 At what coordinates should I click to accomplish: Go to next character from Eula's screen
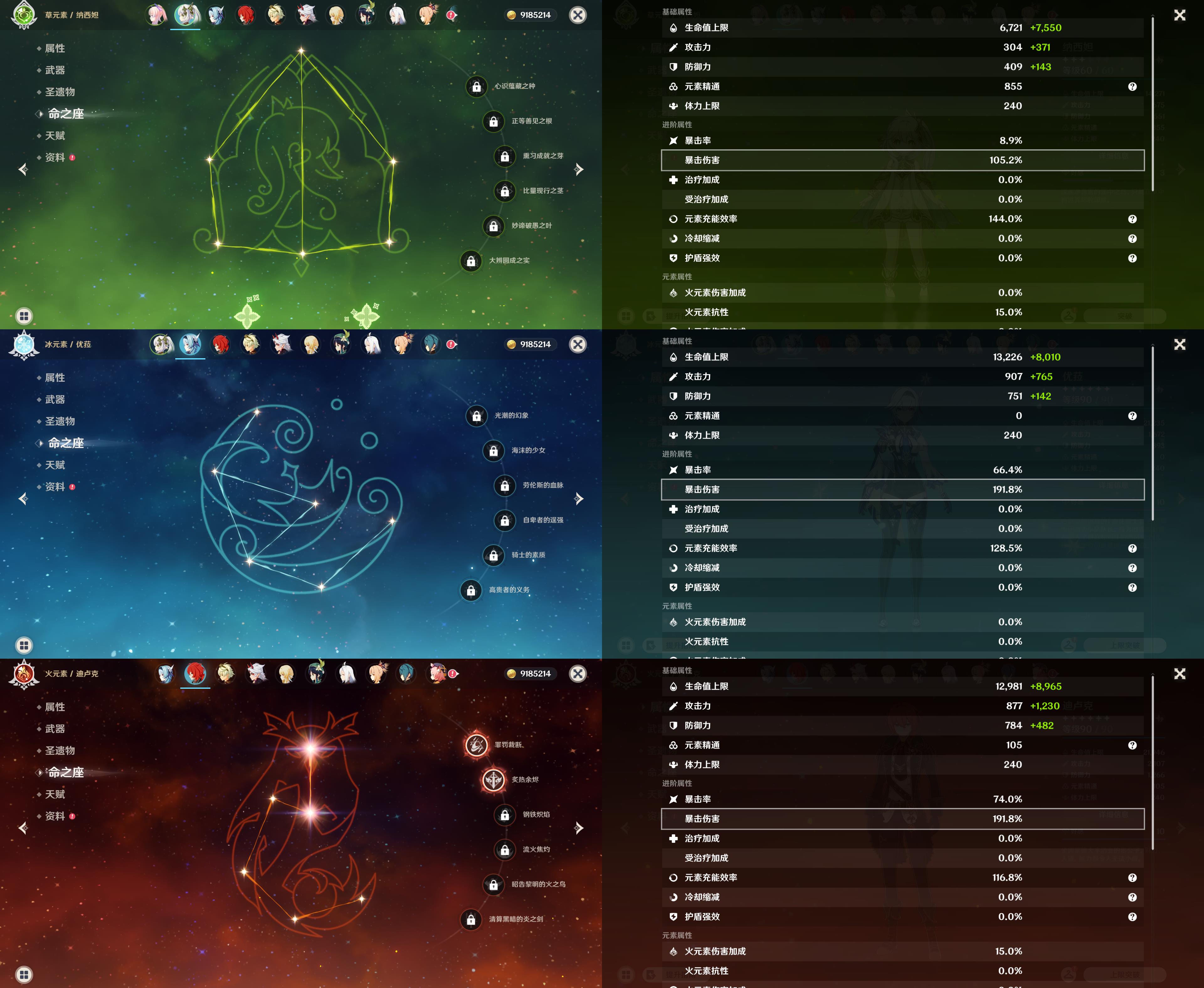[579, 499]
